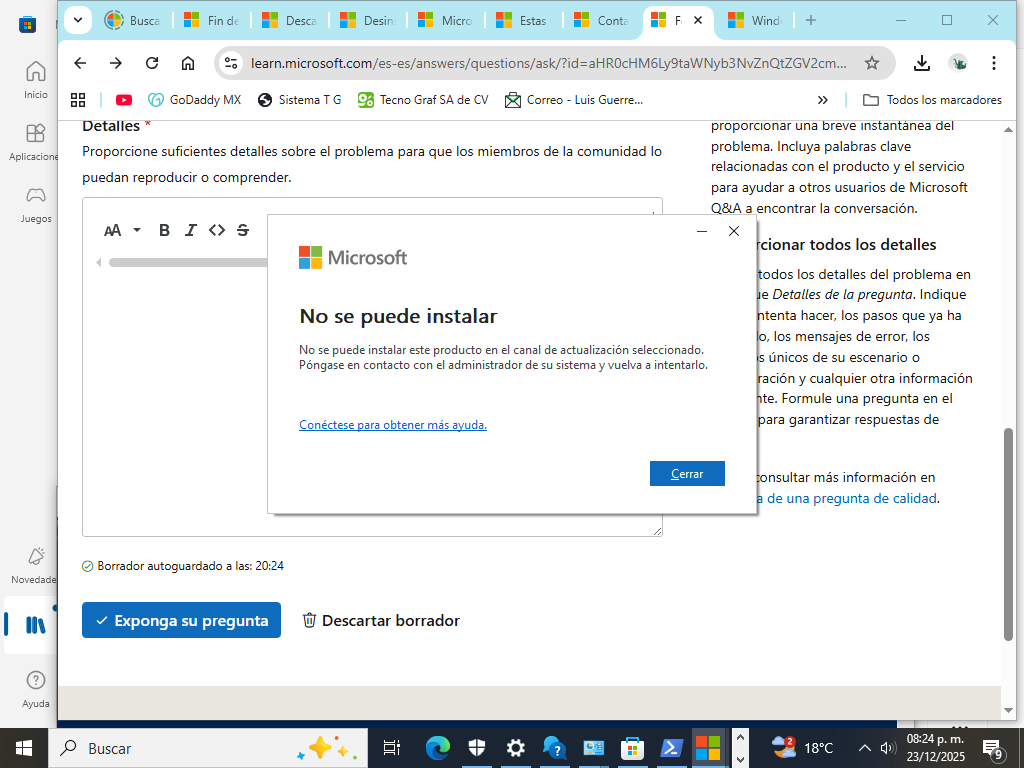Reload the current page
Screen dimensions: 1024x768
(x=152, y=63)
